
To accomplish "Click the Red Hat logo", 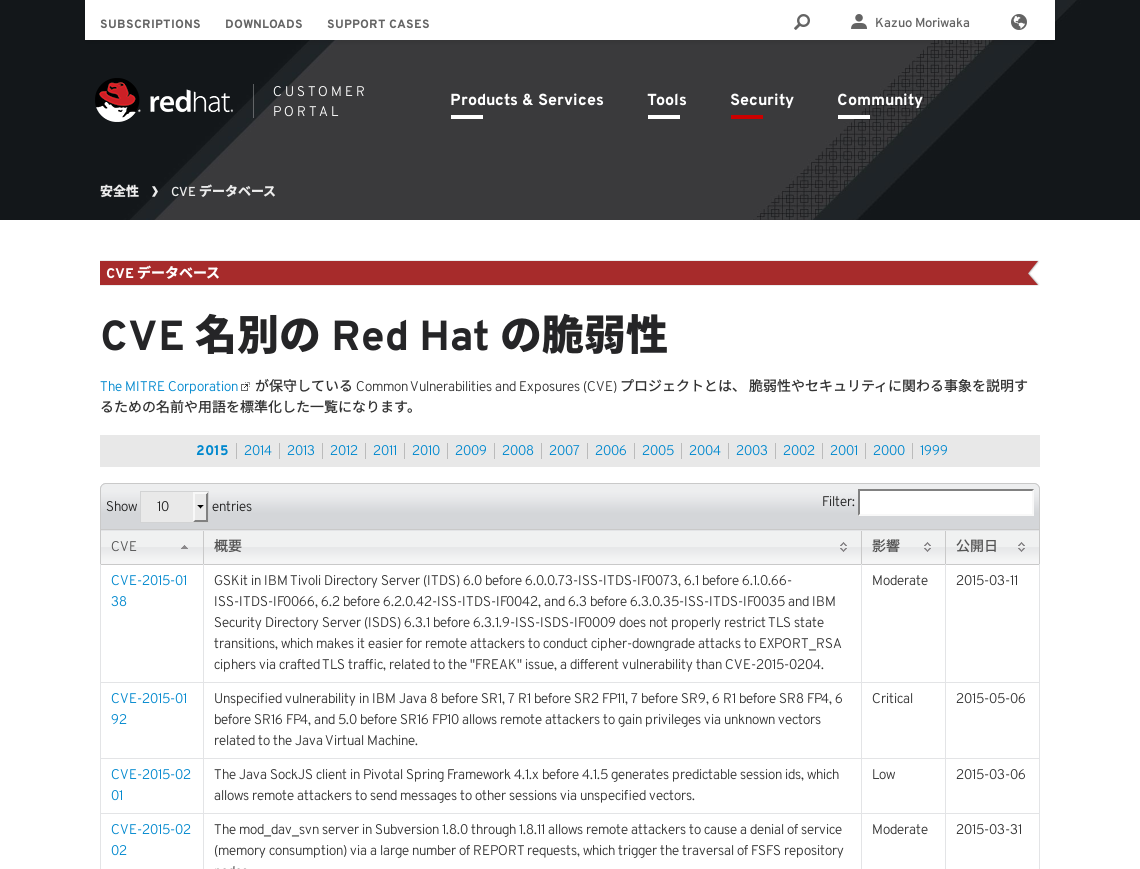I will [x=164, y=100].
